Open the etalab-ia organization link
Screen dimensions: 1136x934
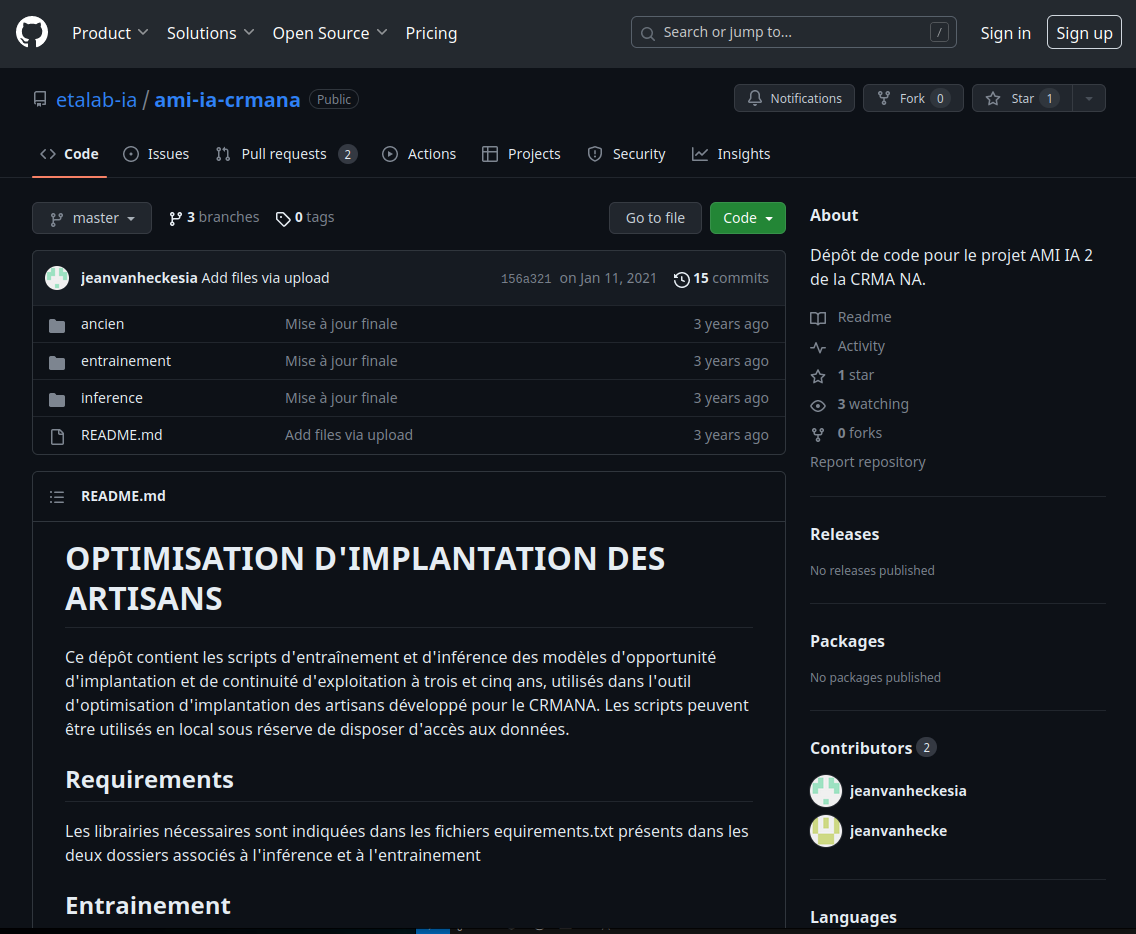(x=96, y=100)
